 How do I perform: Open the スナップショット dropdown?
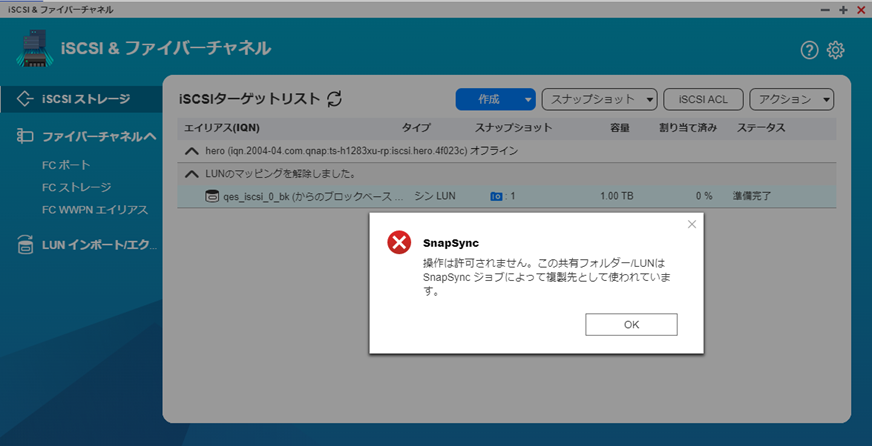[x=599, y=99]
